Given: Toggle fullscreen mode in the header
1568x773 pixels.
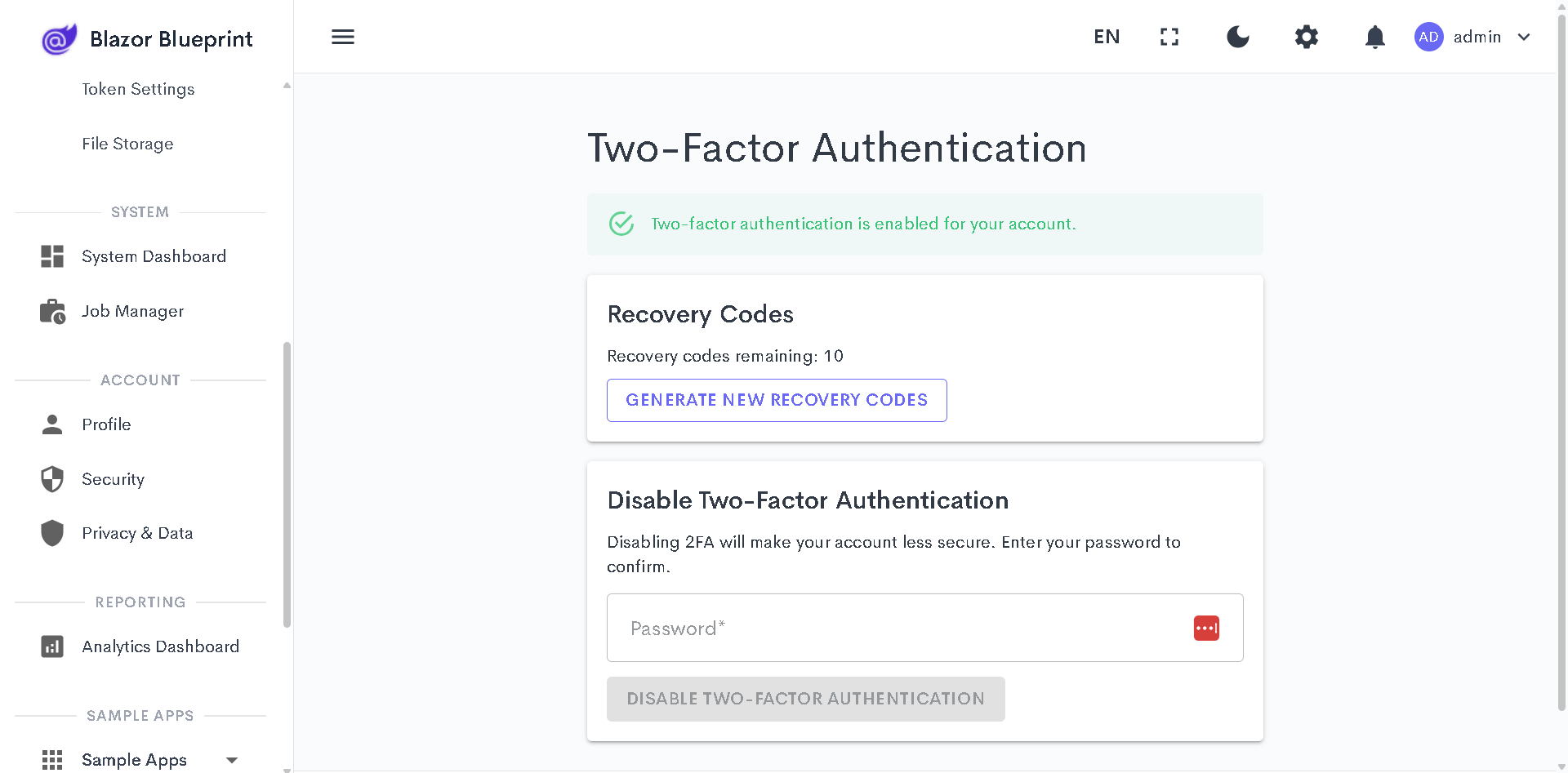Looking at the screenshot, I should pyautogui.click(x=1169, y=37).
